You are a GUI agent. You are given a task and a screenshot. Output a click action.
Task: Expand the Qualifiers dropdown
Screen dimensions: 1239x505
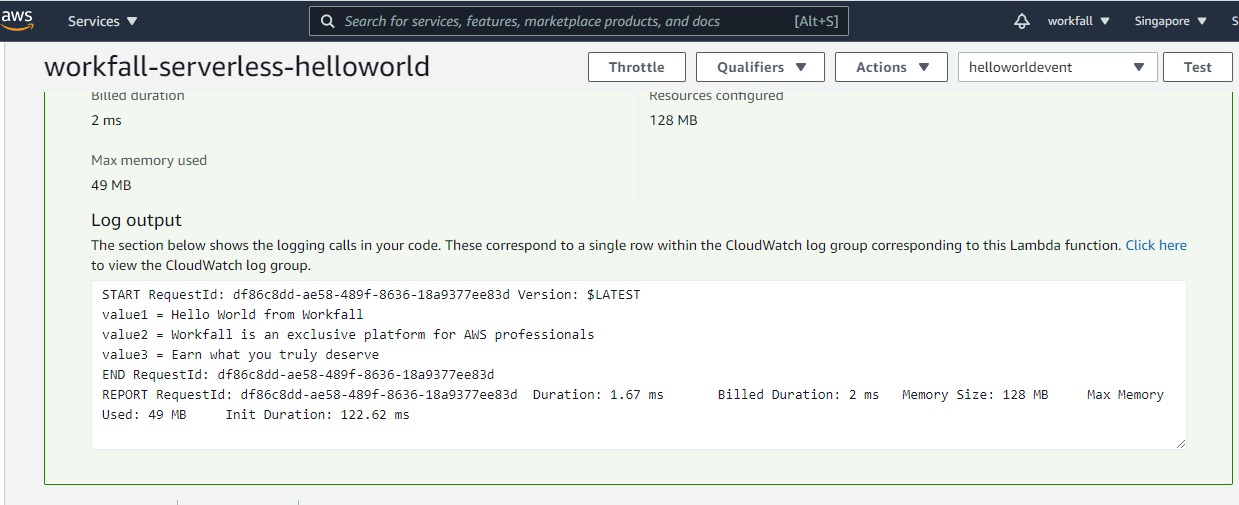(760, 67)
